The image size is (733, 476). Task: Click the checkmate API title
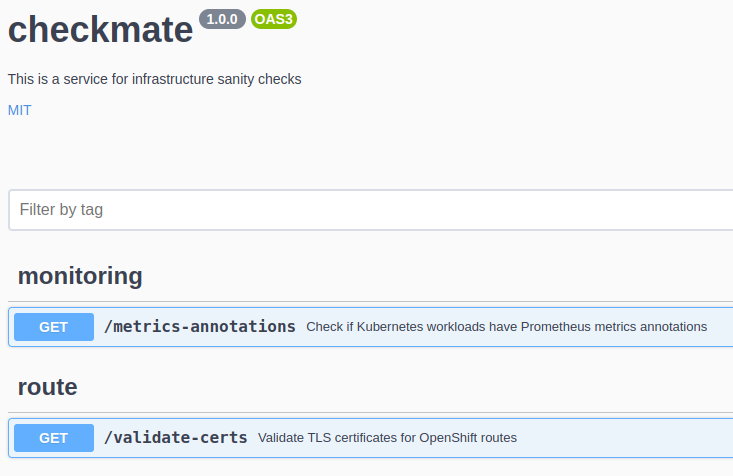(100, 30)
